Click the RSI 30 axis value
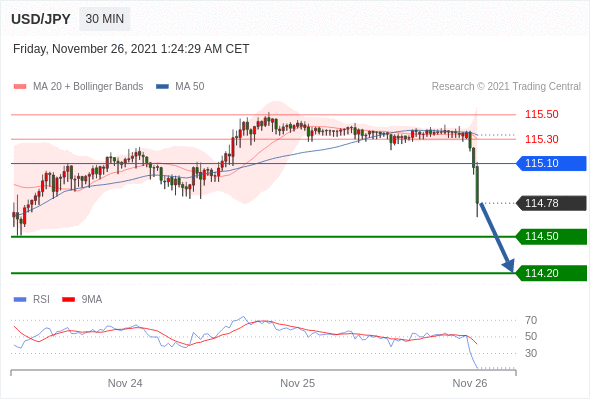 (531, 353)
